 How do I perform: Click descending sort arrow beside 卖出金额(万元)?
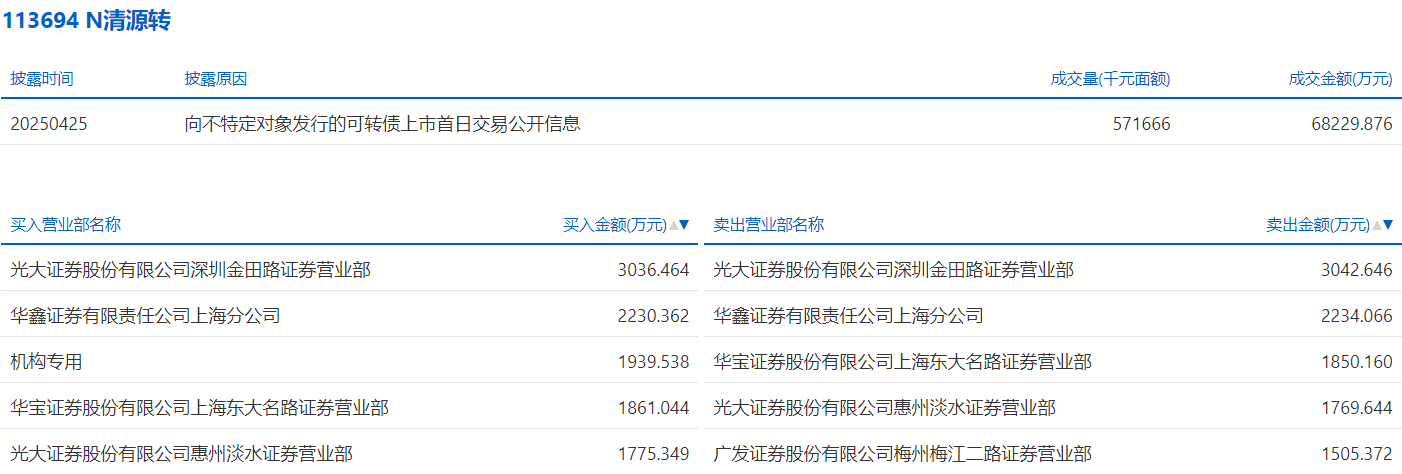tap(1387, 225)
